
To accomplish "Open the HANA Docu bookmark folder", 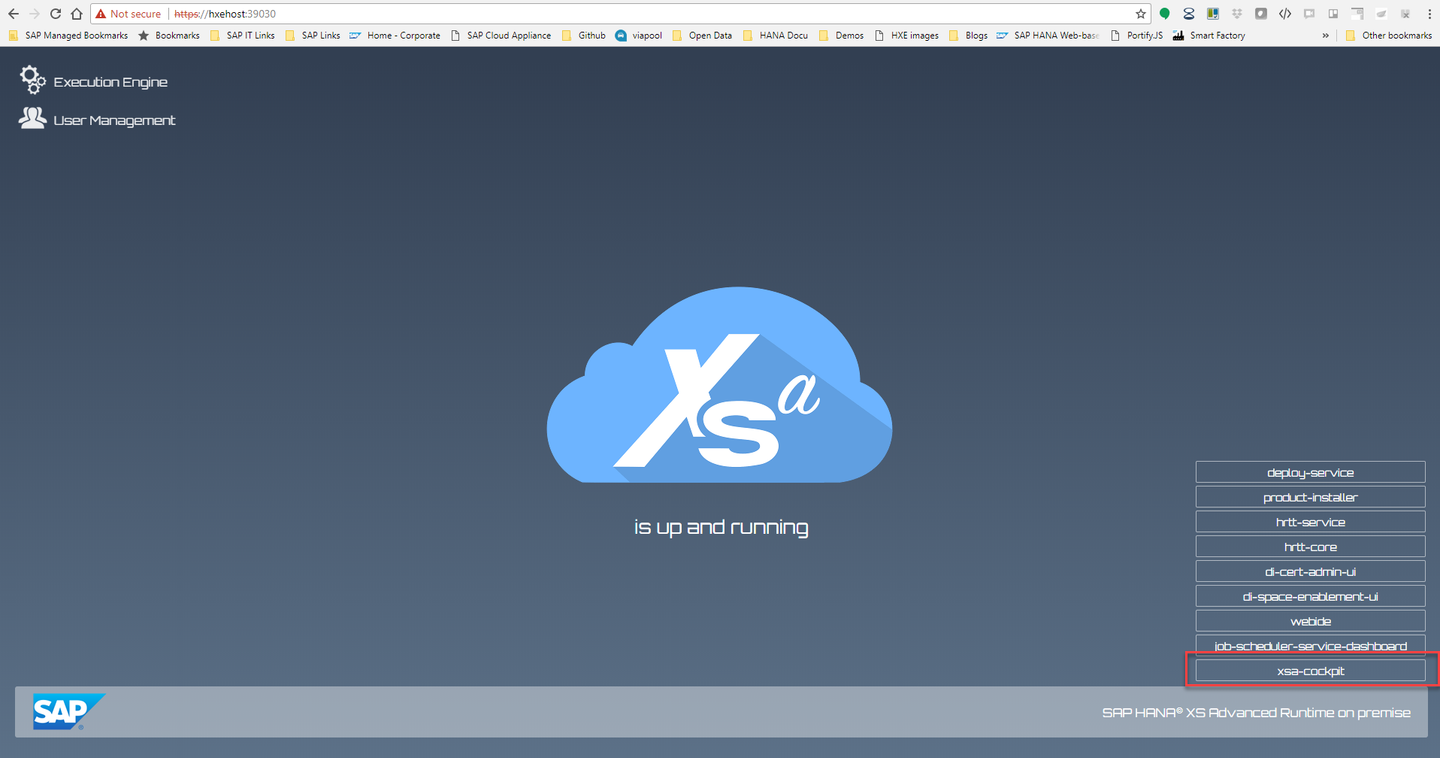I will (775, 35).
